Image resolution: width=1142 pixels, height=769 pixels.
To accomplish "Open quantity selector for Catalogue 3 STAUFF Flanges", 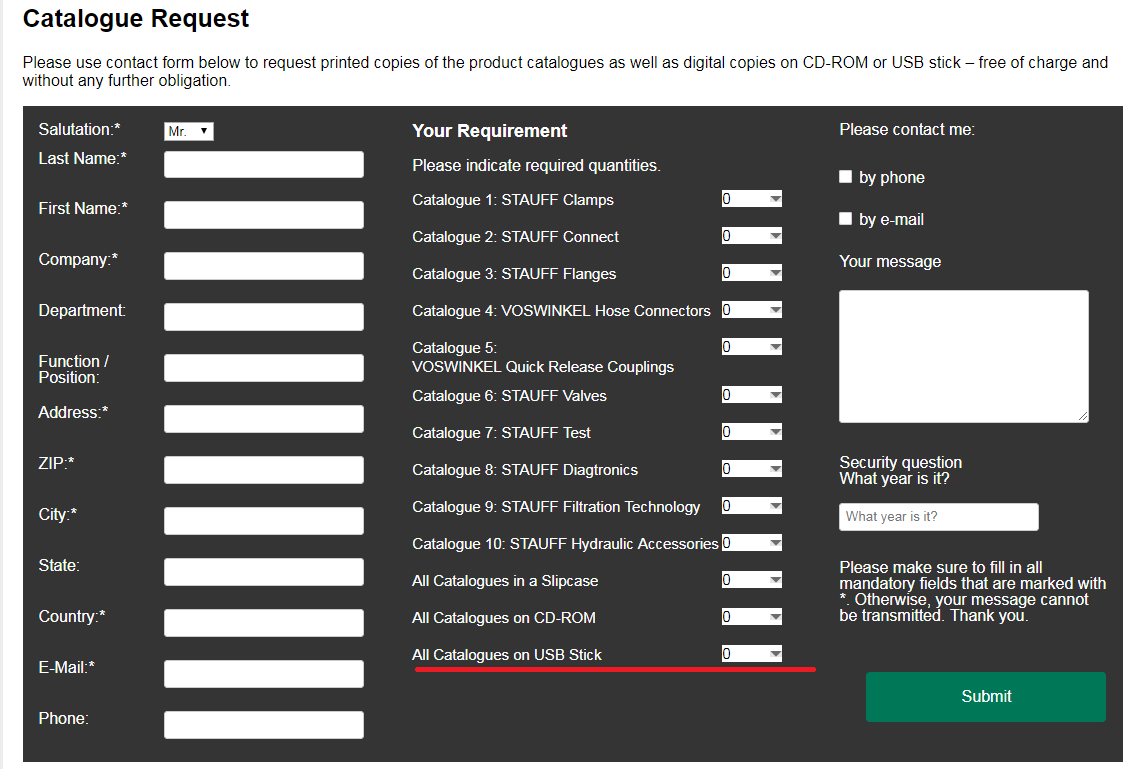I will pyautogui.click(x=752, y=273).
